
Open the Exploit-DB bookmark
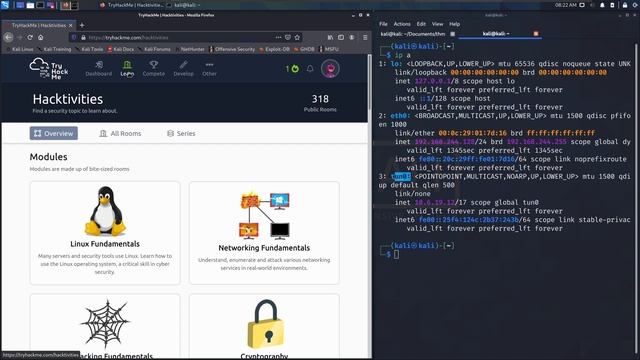click(x=275, y=49)
